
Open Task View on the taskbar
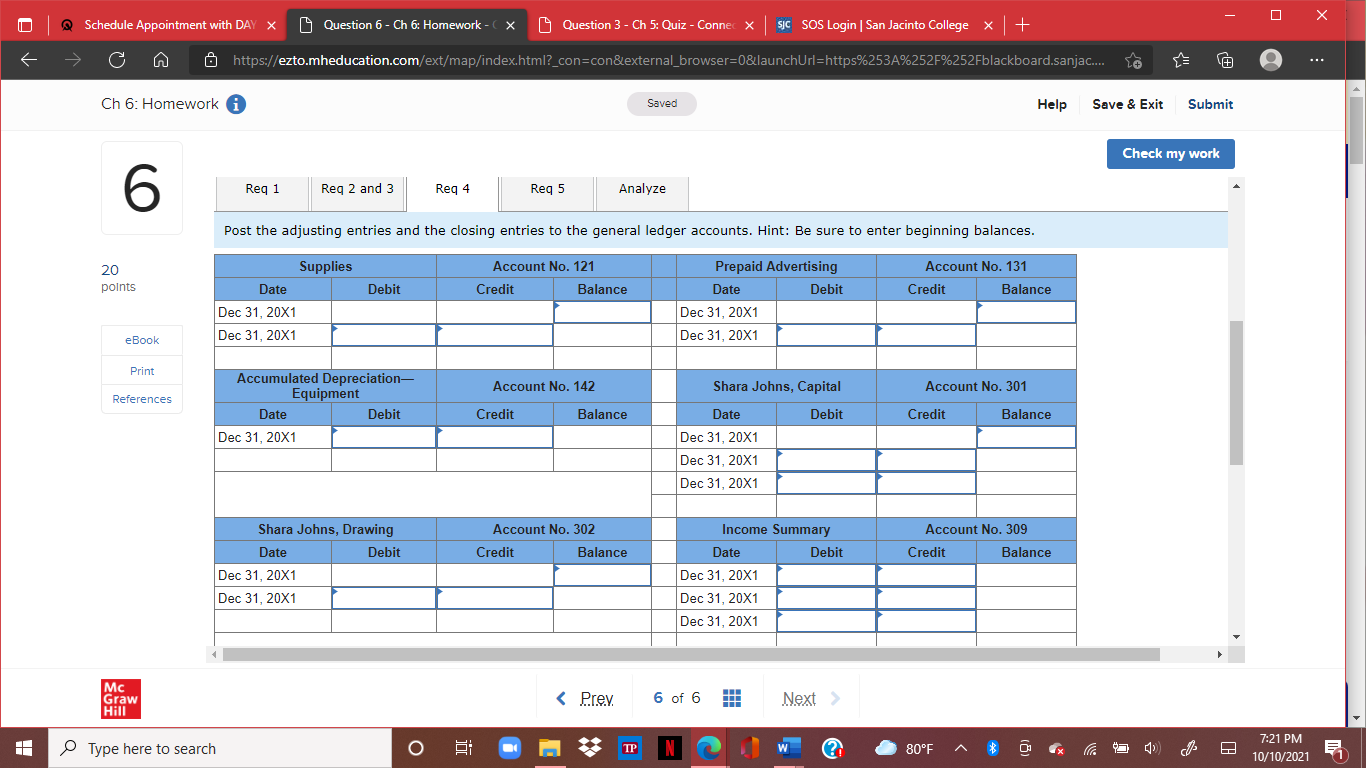point(463,748)
